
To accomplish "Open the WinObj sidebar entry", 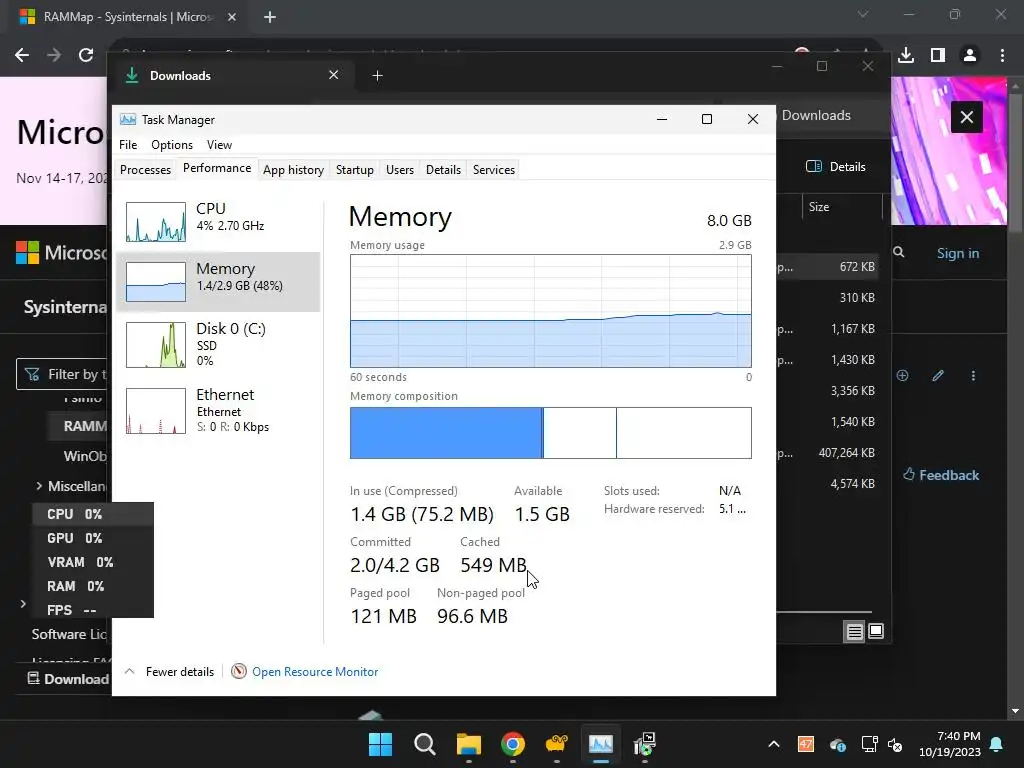I will tap(85, 456).
